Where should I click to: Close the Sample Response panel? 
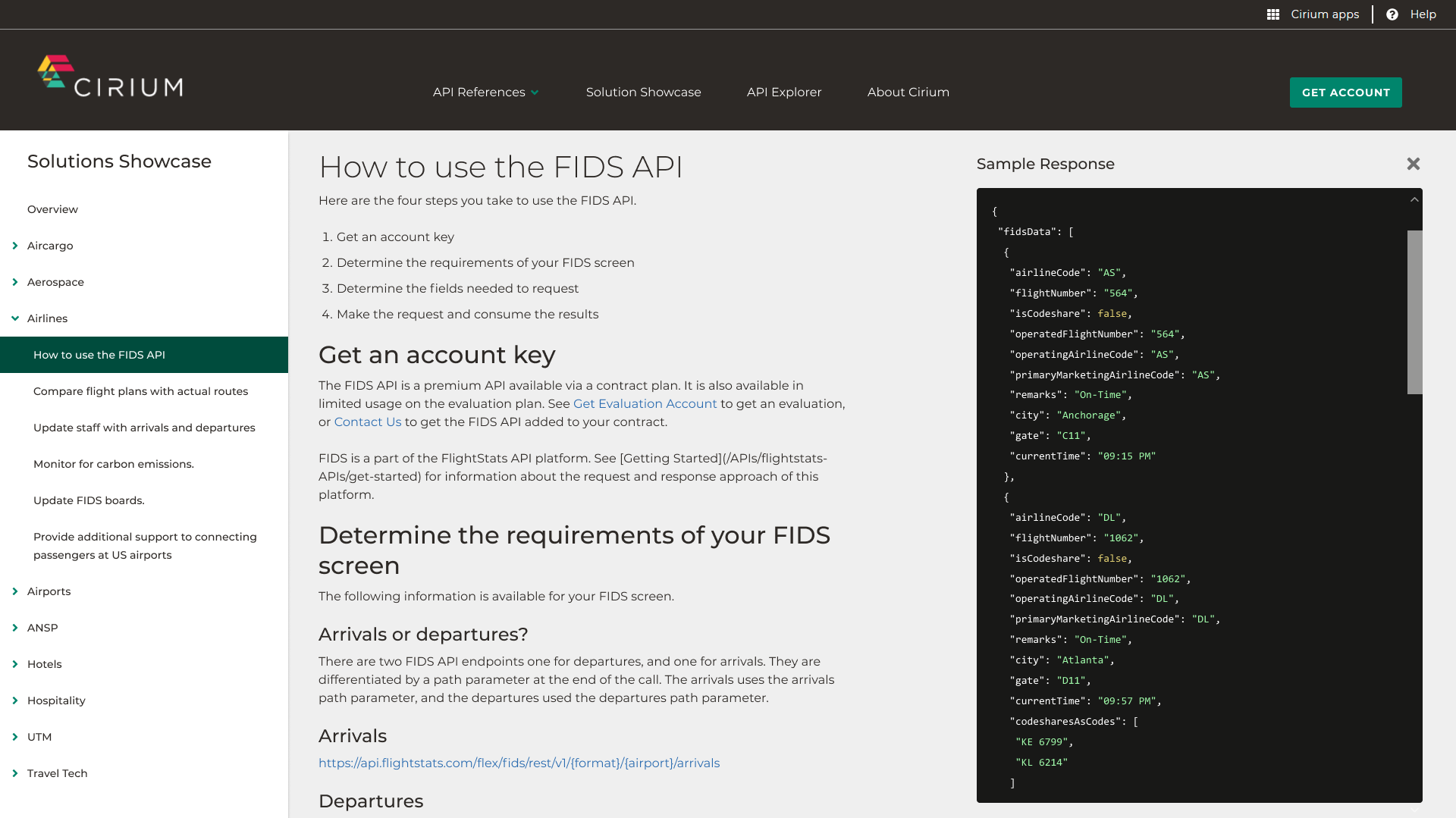click(1414, 164)
